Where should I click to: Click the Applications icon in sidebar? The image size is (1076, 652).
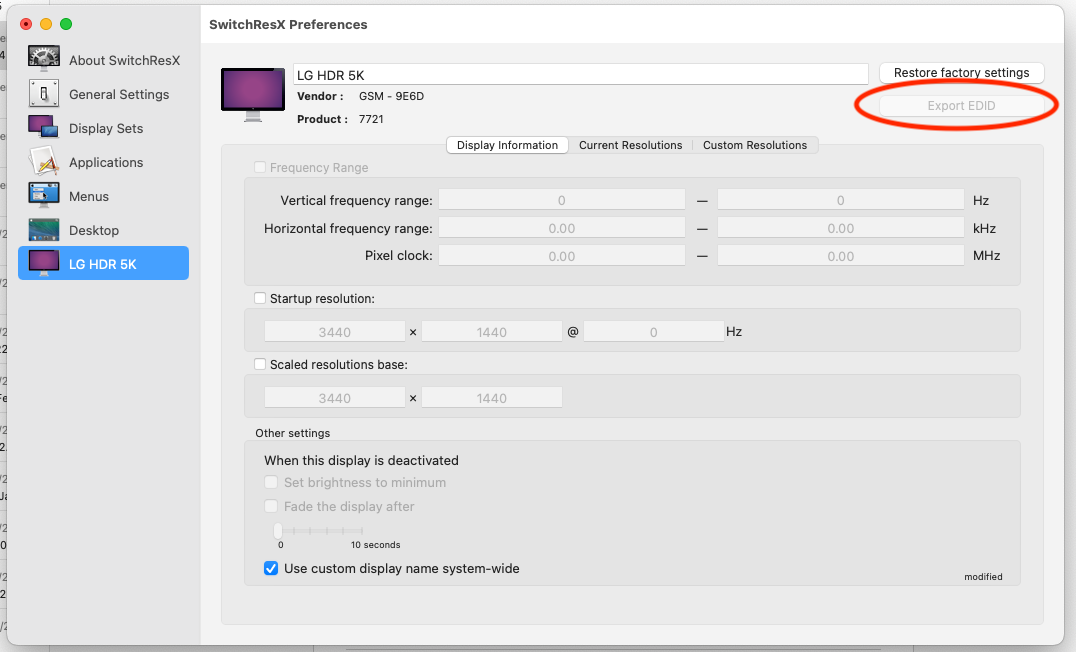tap(43, 162)
